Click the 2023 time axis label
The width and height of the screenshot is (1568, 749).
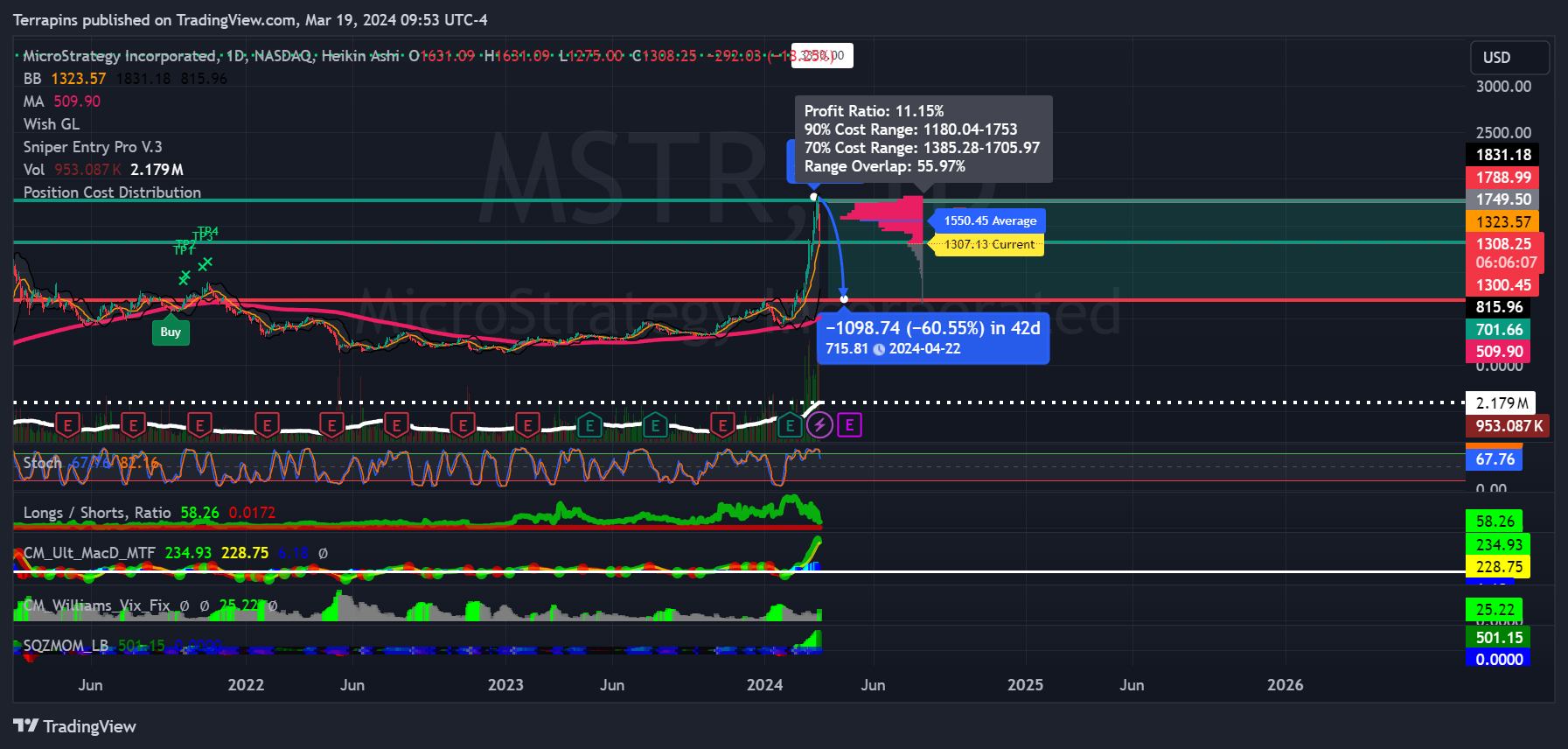(x=505, y=685)
